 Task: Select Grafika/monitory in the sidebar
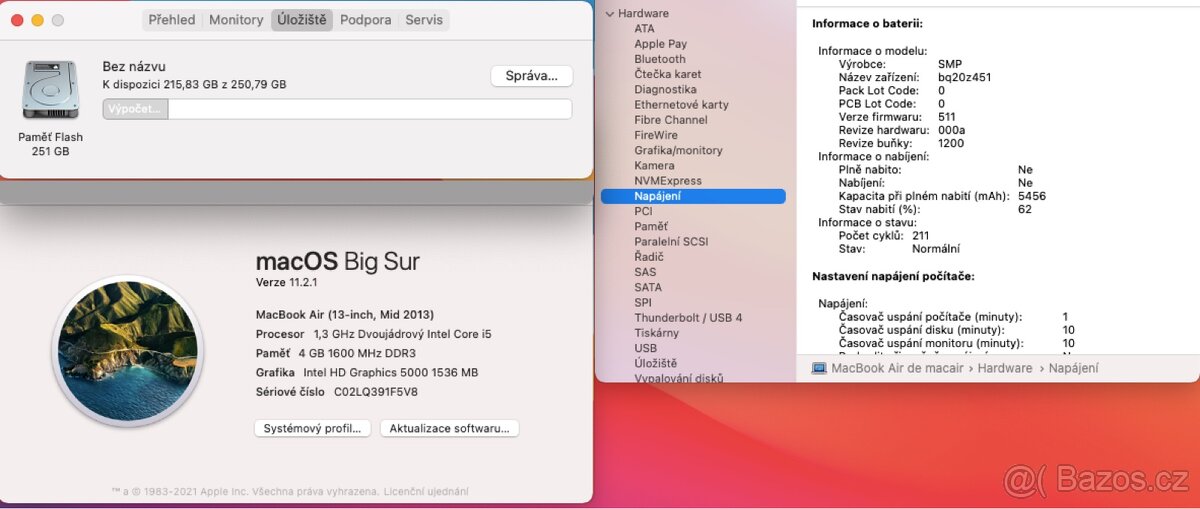(678, 150)
